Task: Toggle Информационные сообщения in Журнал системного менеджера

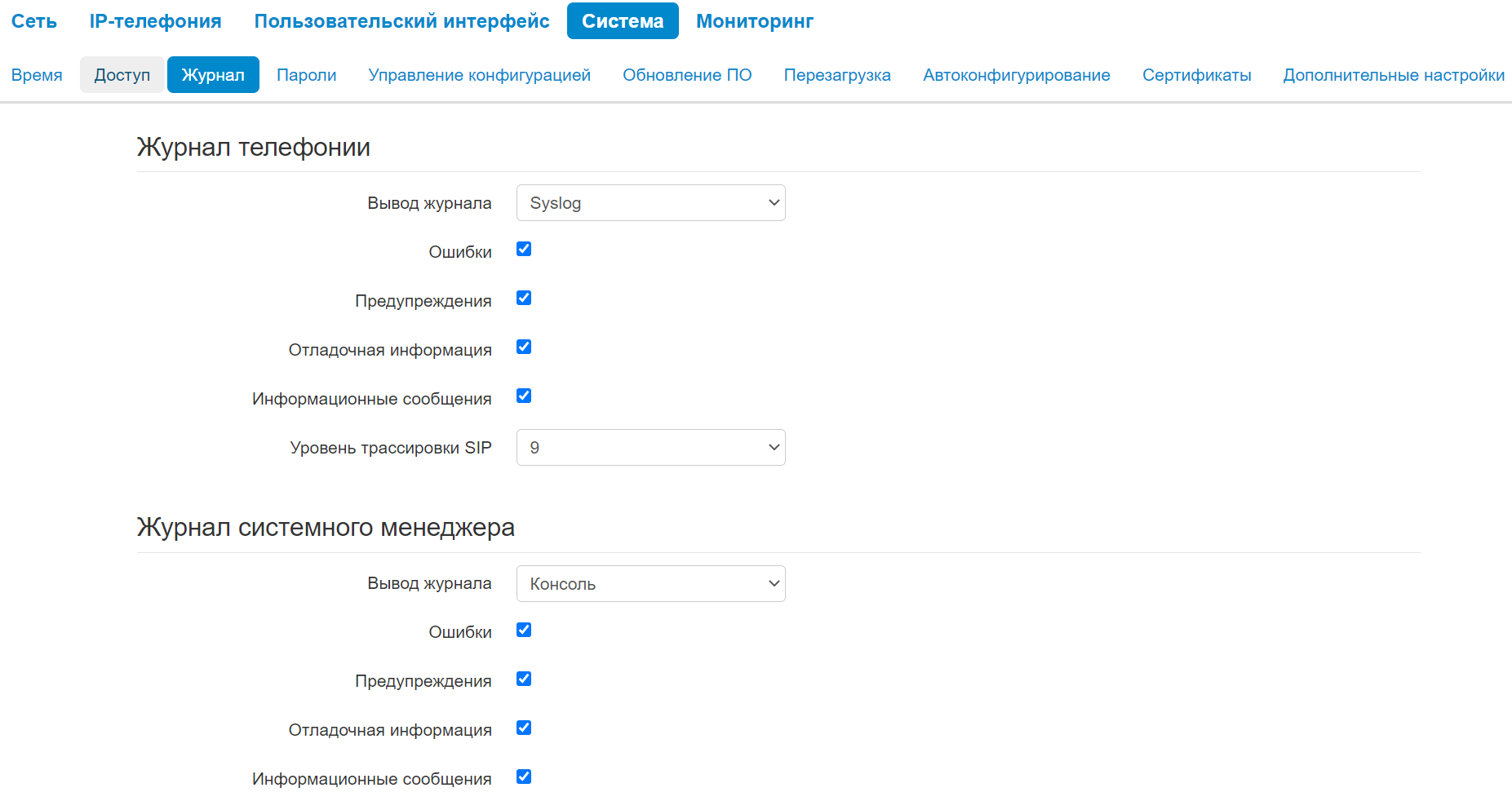Action: [524, 777]
